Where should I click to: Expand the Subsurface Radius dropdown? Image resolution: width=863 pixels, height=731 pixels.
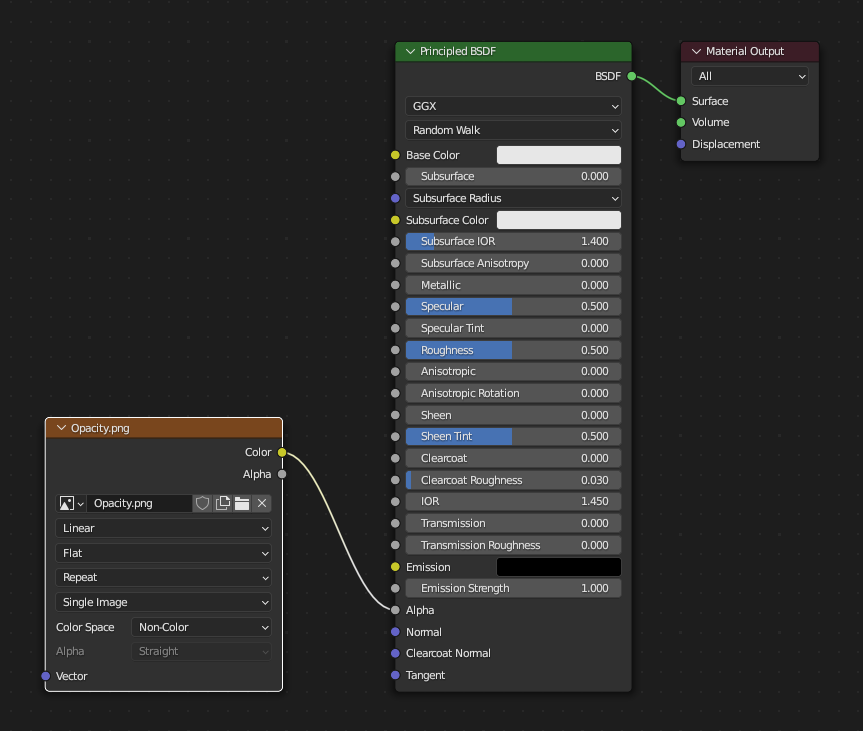click(x=513, y=198)
